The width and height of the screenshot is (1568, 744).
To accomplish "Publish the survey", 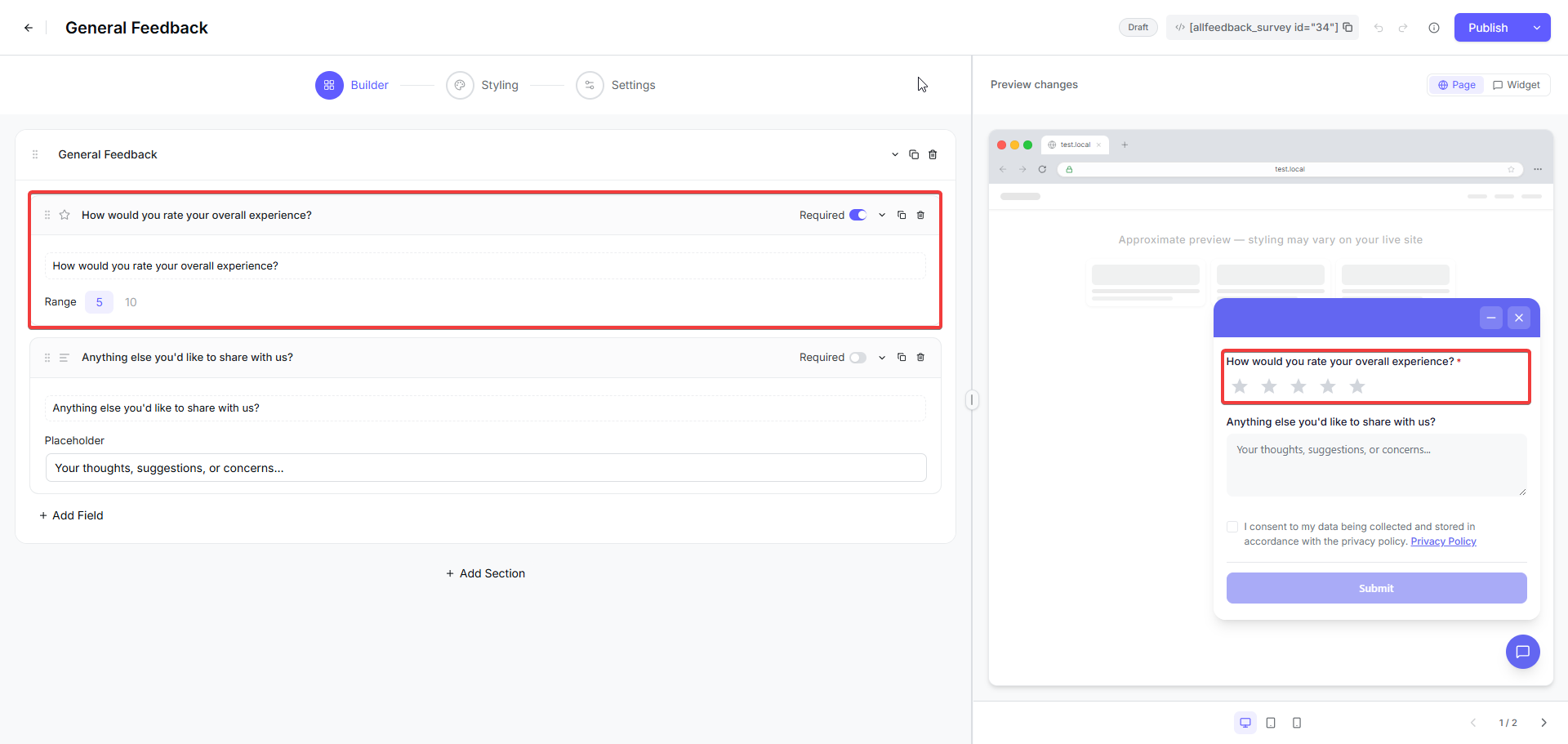I will 1488,28.
